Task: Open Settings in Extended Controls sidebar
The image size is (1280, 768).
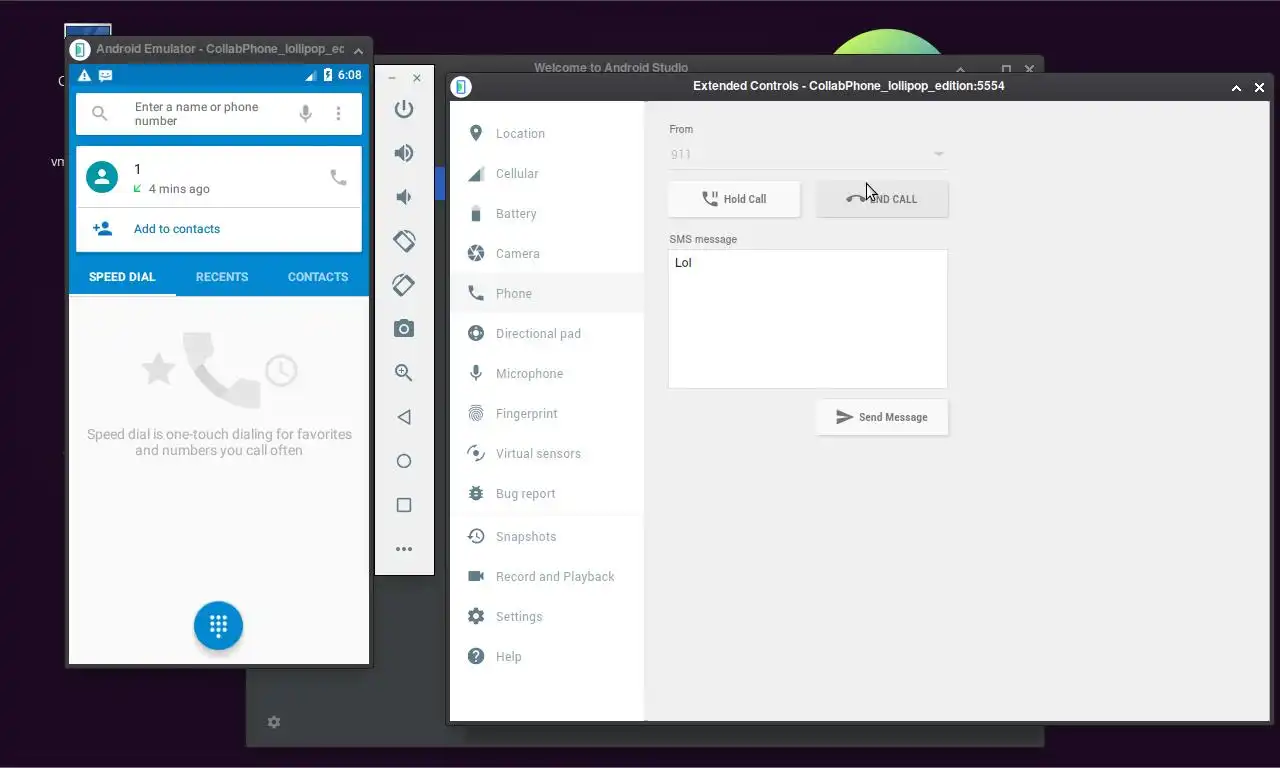Action: pos(547,616)
